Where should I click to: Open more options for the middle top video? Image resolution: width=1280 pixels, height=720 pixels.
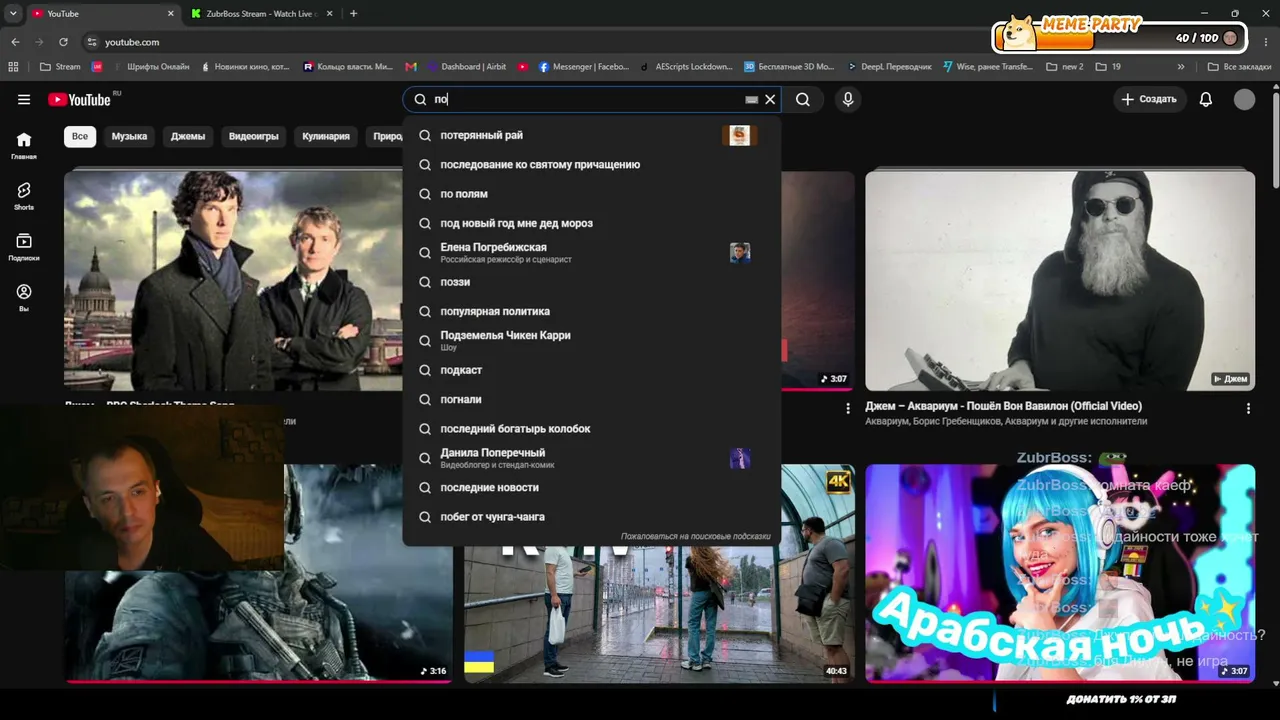(848, 408)
